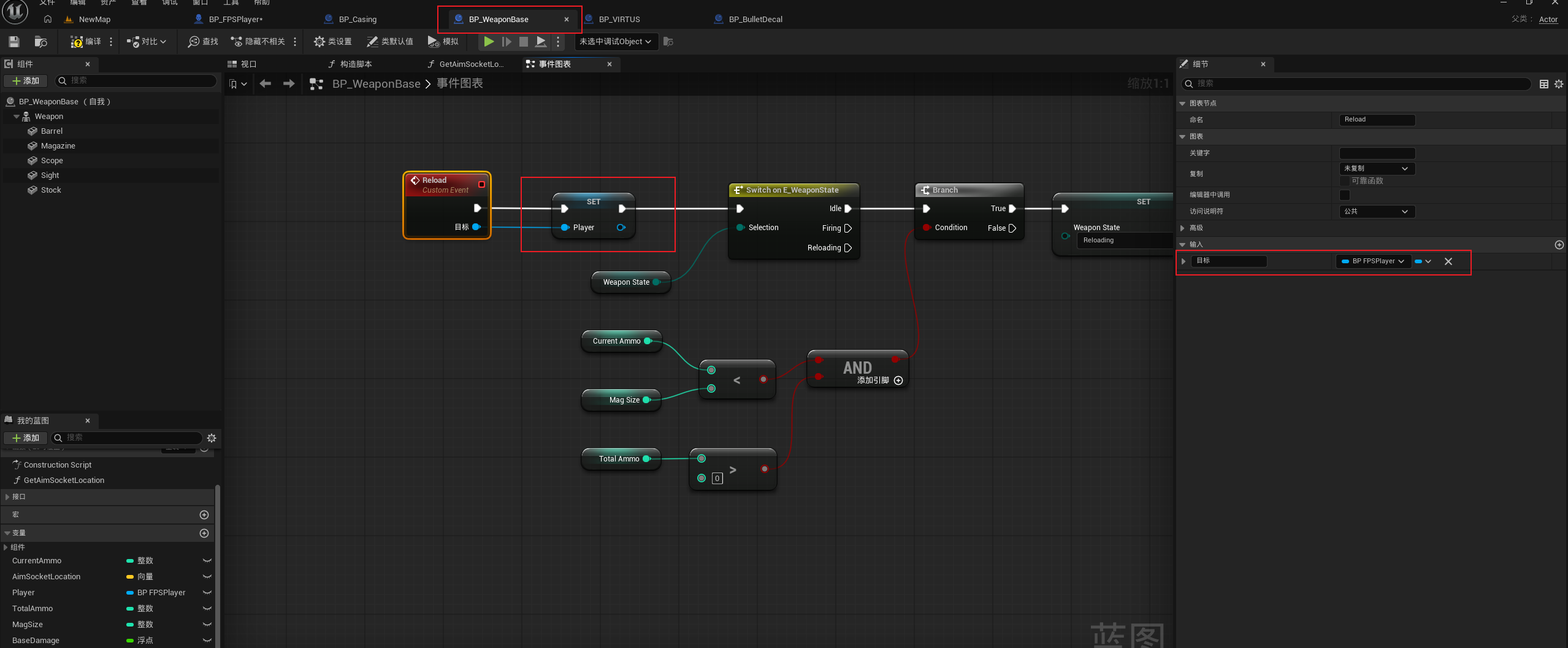Click the home icon beside NewMap tab
Screen dimensions: 1568x648
pos(48,19)
